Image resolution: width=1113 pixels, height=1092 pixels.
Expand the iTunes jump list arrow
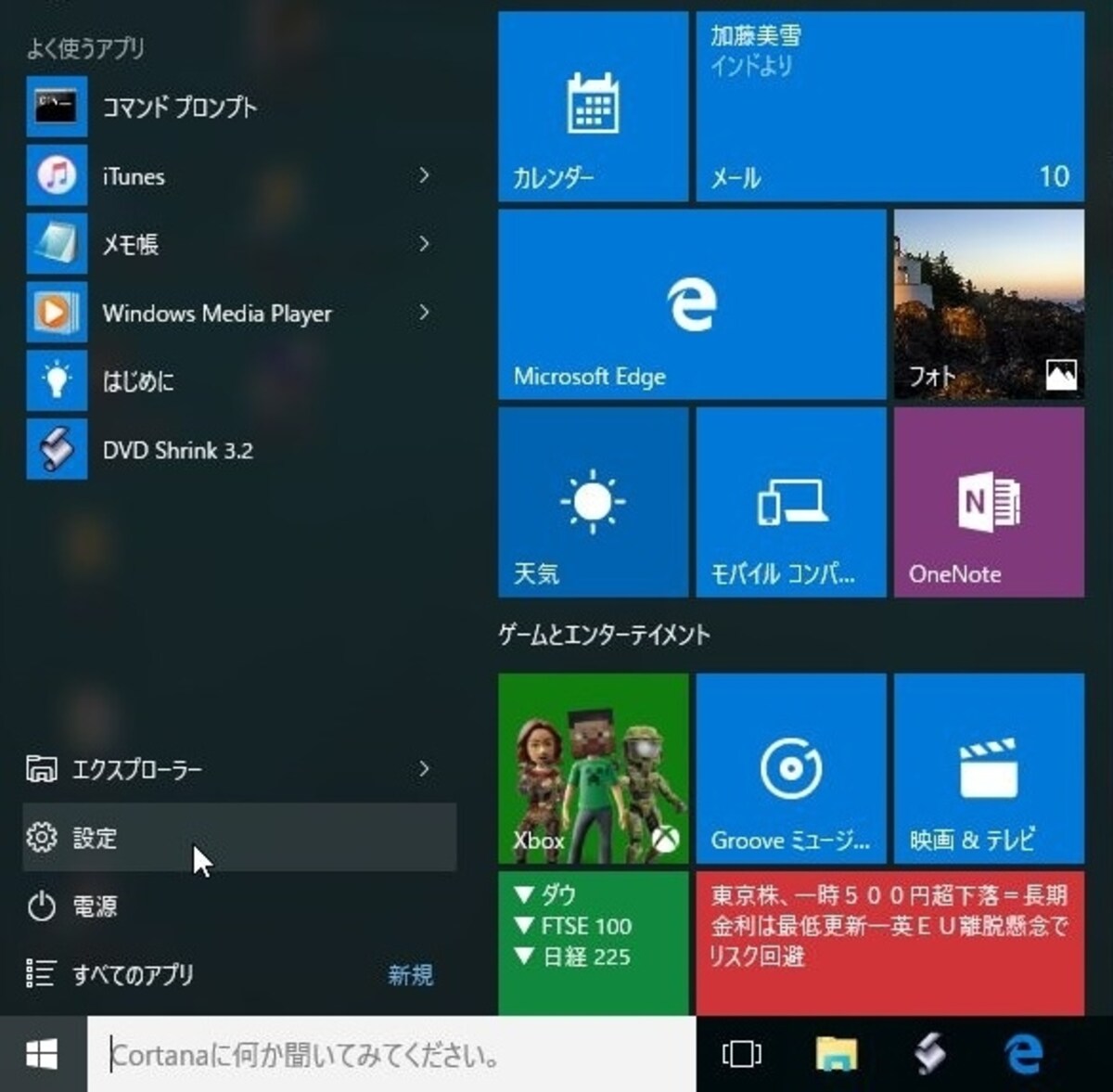tap(424, 175)
